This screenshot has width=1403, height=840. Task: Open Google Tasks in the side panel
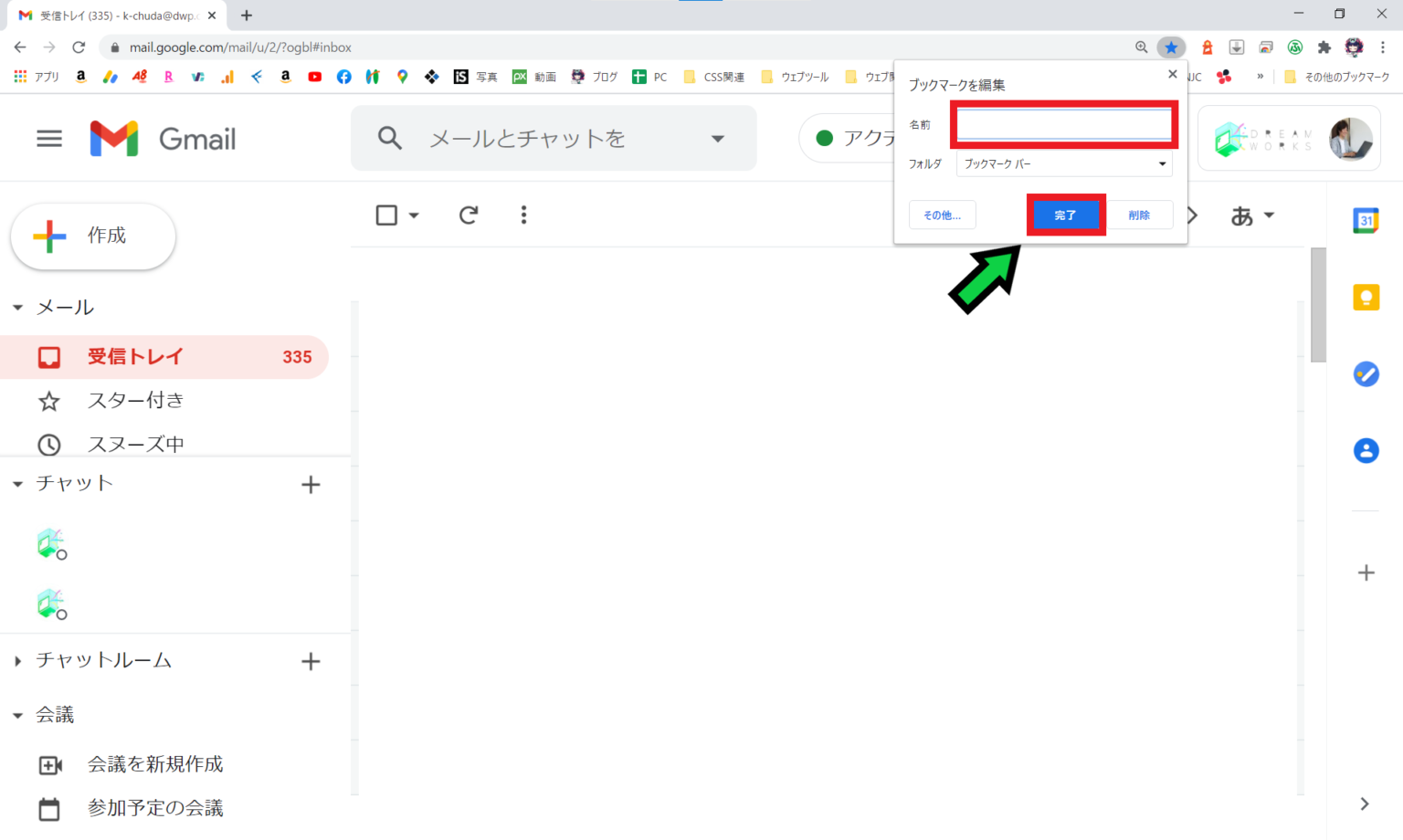tap(1366, 374)
